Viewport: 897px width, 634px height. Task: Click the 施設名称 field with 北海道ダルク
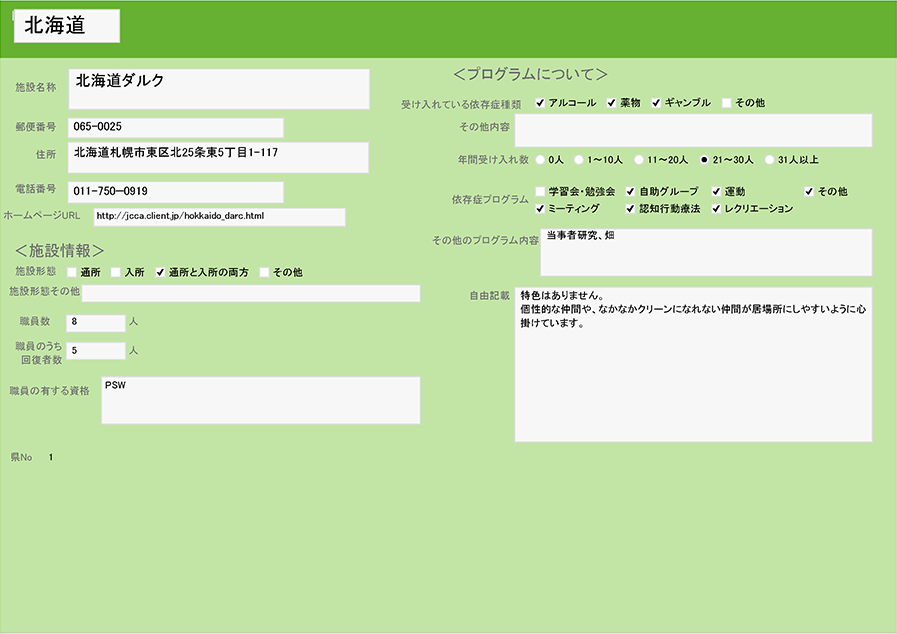(x=219, y=88)
